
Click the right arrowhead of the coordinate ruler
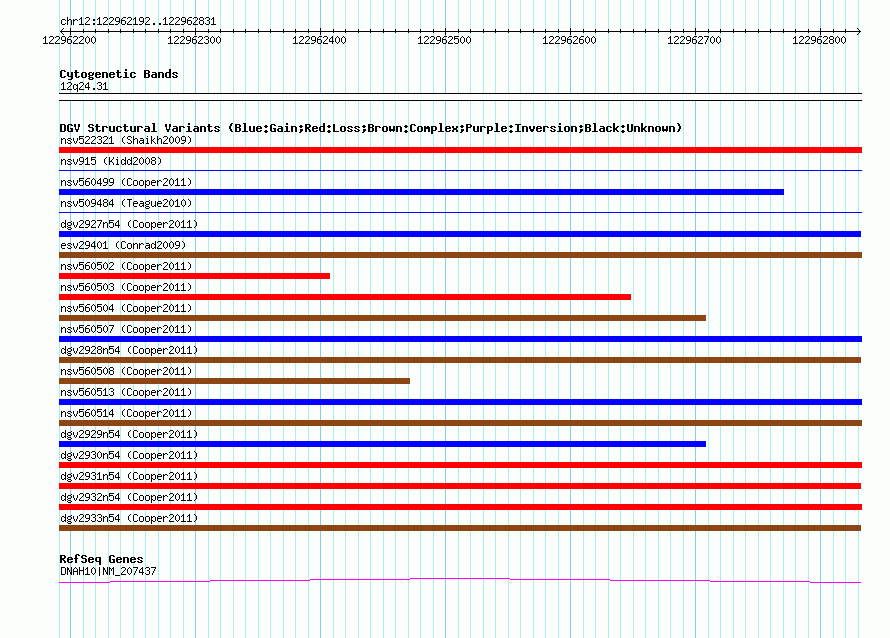(859, 31)
